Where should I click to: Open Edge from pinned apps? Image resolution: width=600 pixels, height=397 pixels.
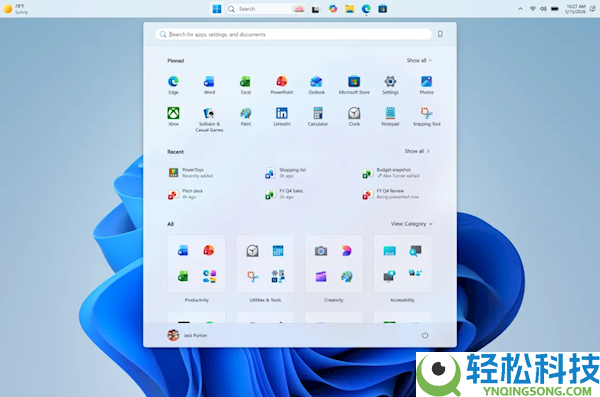pyautogui.click(x=173, y=85)
